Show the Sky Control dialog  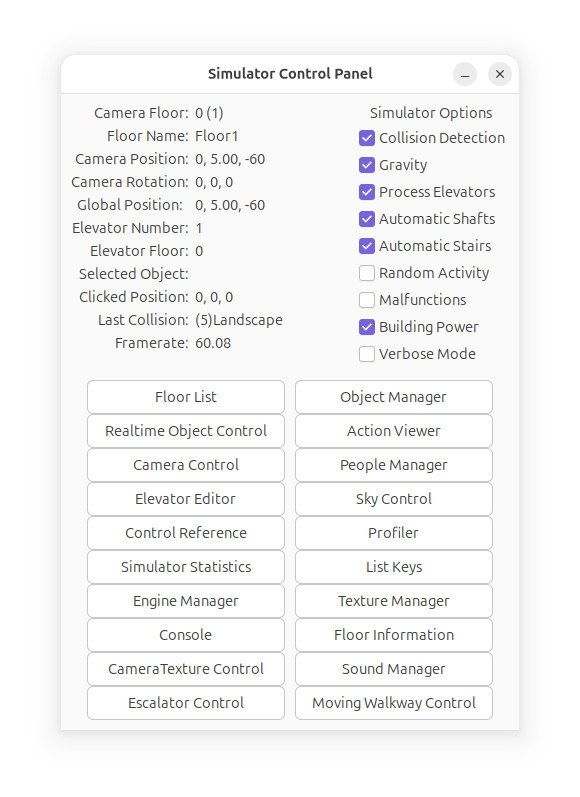[x=393, y=499]
